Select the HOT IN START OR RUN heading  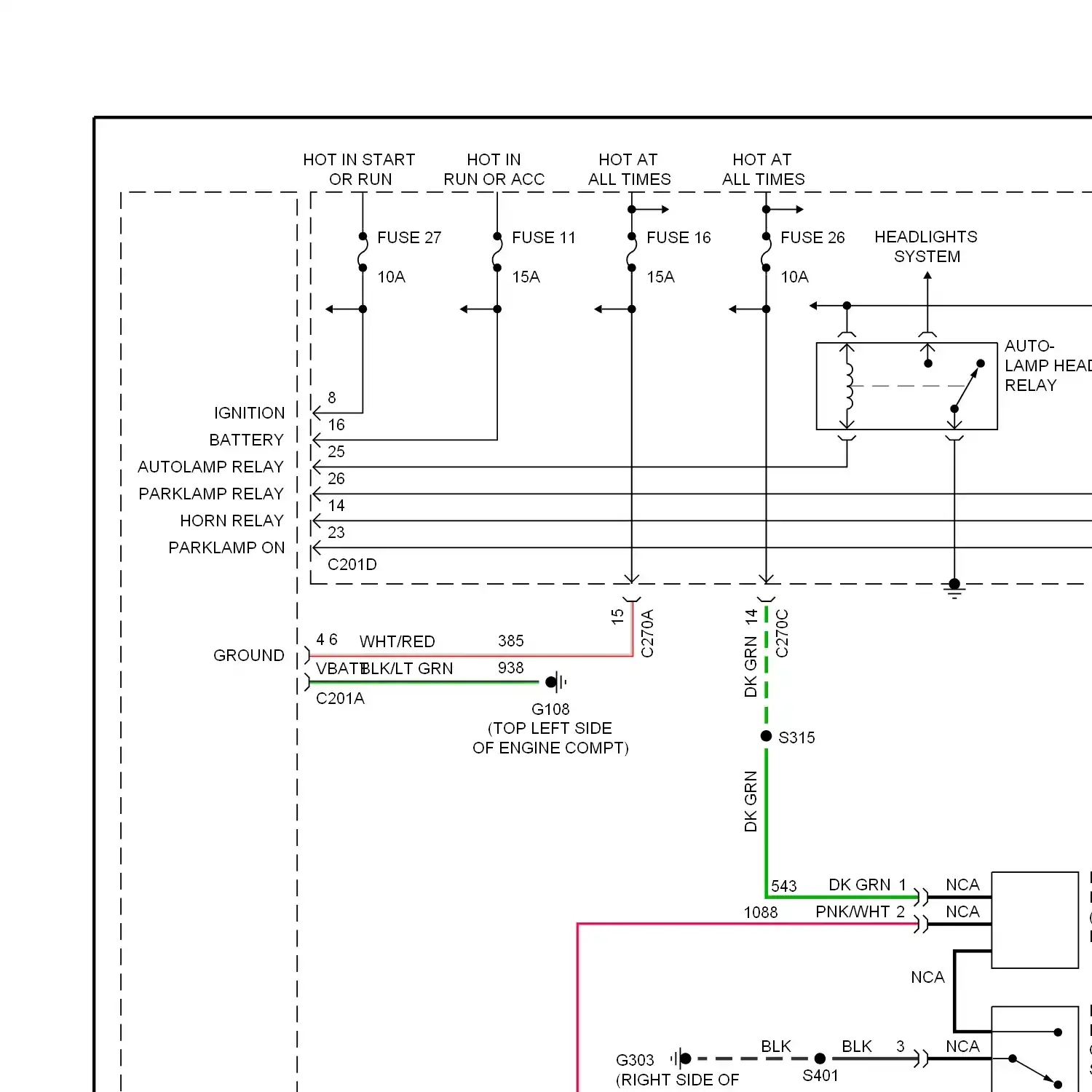tap(360, 170)
